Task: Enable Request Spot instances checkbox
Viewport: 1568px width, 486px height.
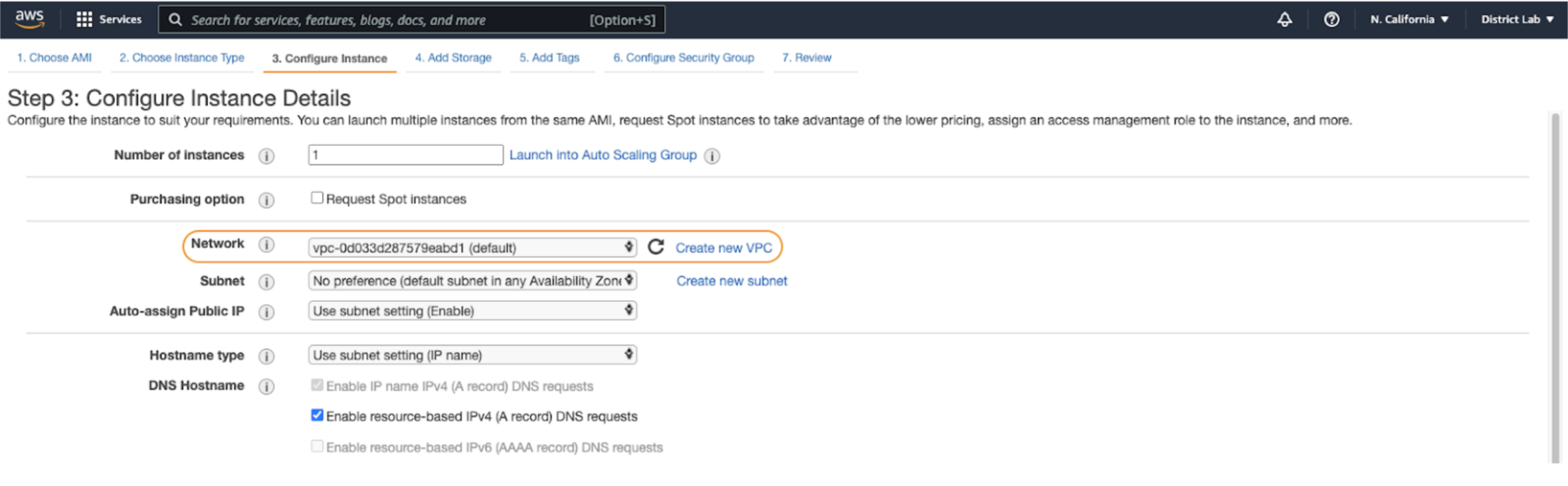Action: pos(317,198)
